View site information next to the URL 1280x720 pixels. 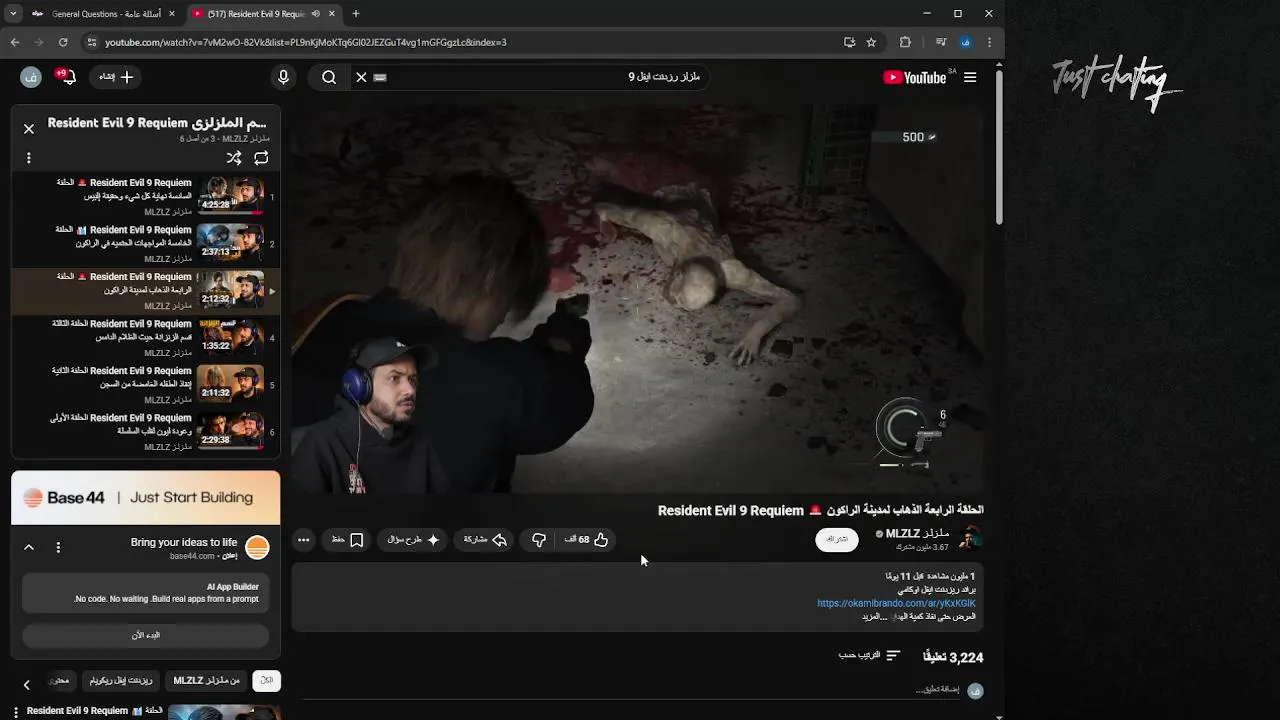pos(92,42)
